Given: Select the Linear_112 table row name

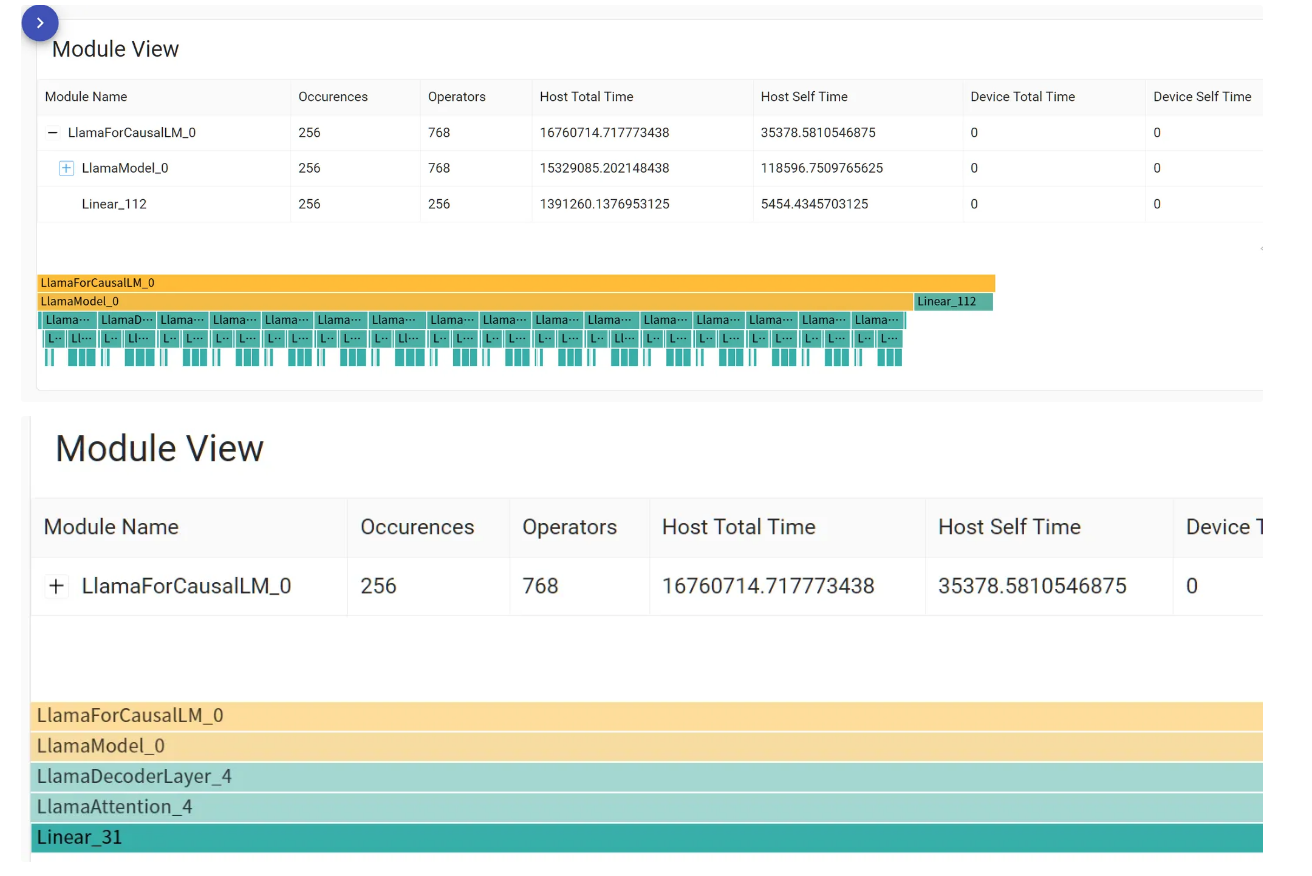Looking at the screenshot, I should point(114,204).
